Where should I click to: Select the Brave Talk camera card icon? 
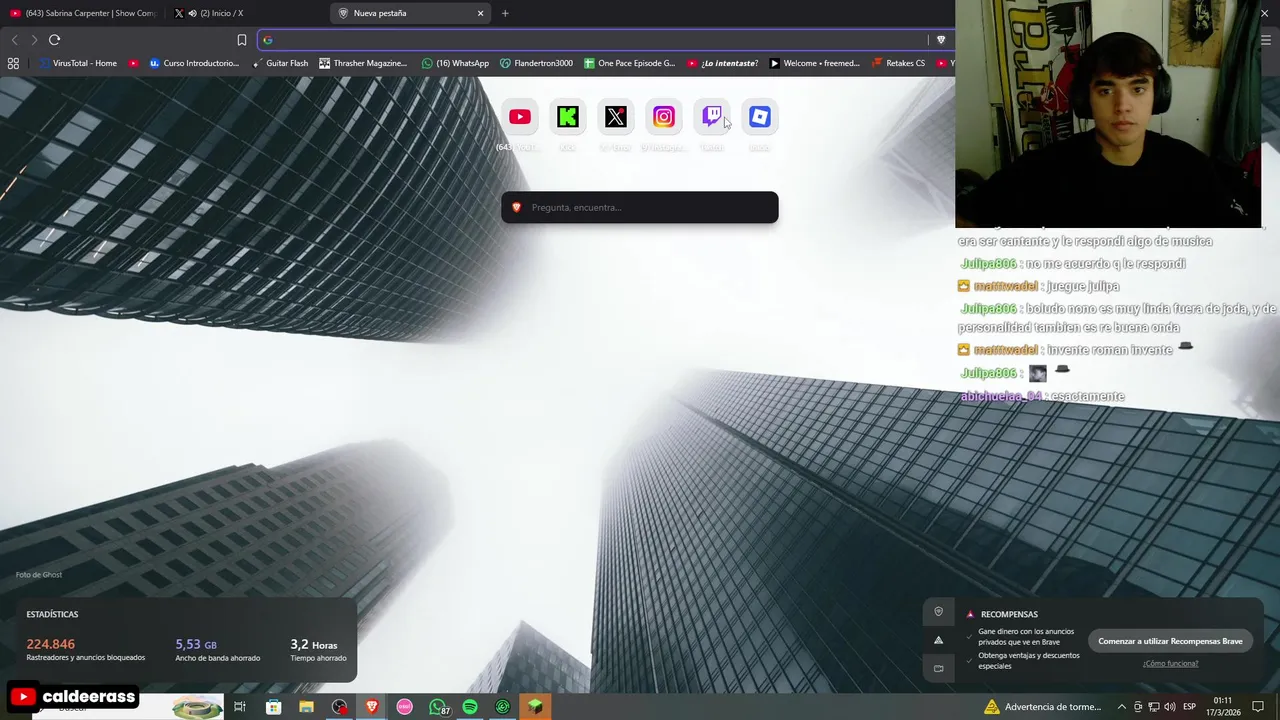tap(938, 668)
